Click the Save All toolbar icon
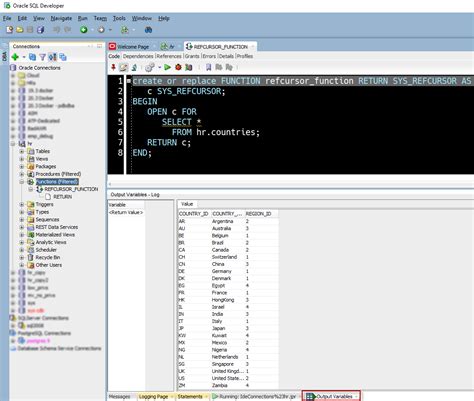Viewport: 474px width, 401px height. pos(40,30)
